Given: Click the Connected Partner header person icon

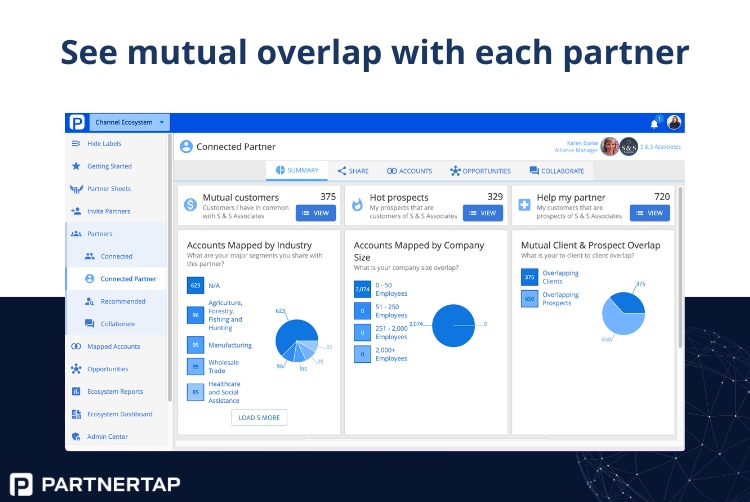Looking at the screenshot, I should pos(186,146).
